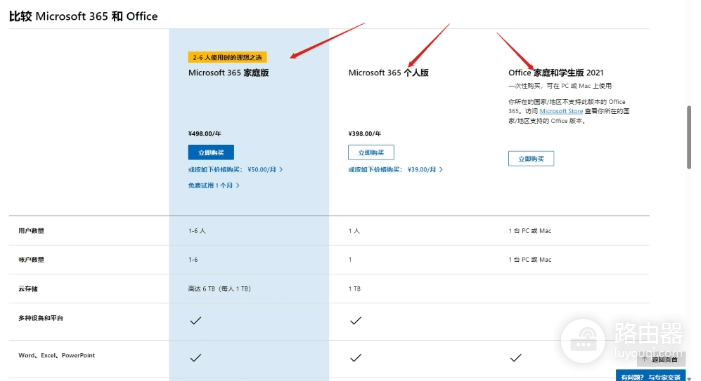Click the 高达 6 TB (每人 1 TB) cell
The width and height of the screenshot is (701, 381).
pos(220,289)
